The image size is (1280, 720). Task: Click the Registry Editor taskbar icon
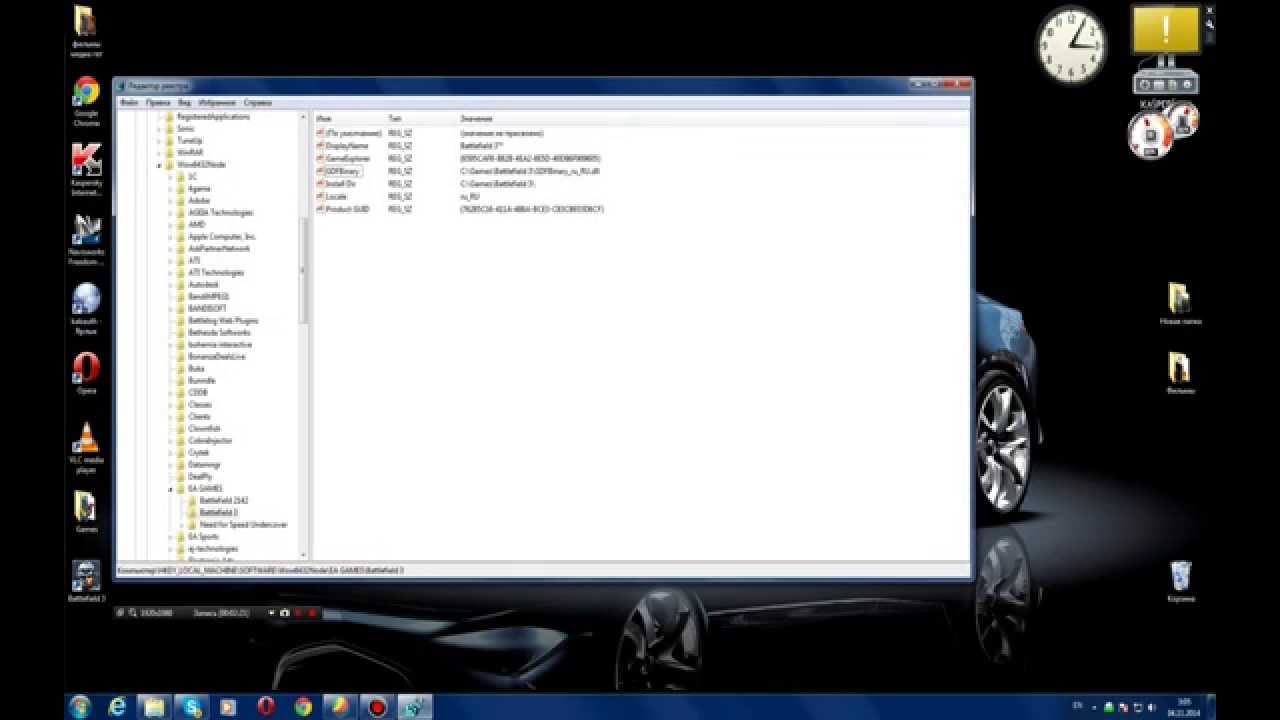pos(414,707)
